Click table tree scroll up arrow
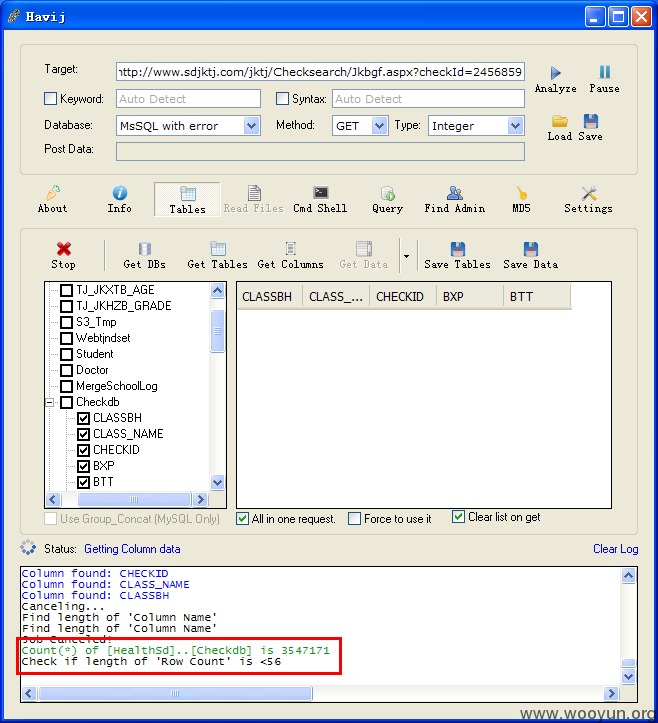The width and height of the screenshot is (658, 723). (217, 290)
